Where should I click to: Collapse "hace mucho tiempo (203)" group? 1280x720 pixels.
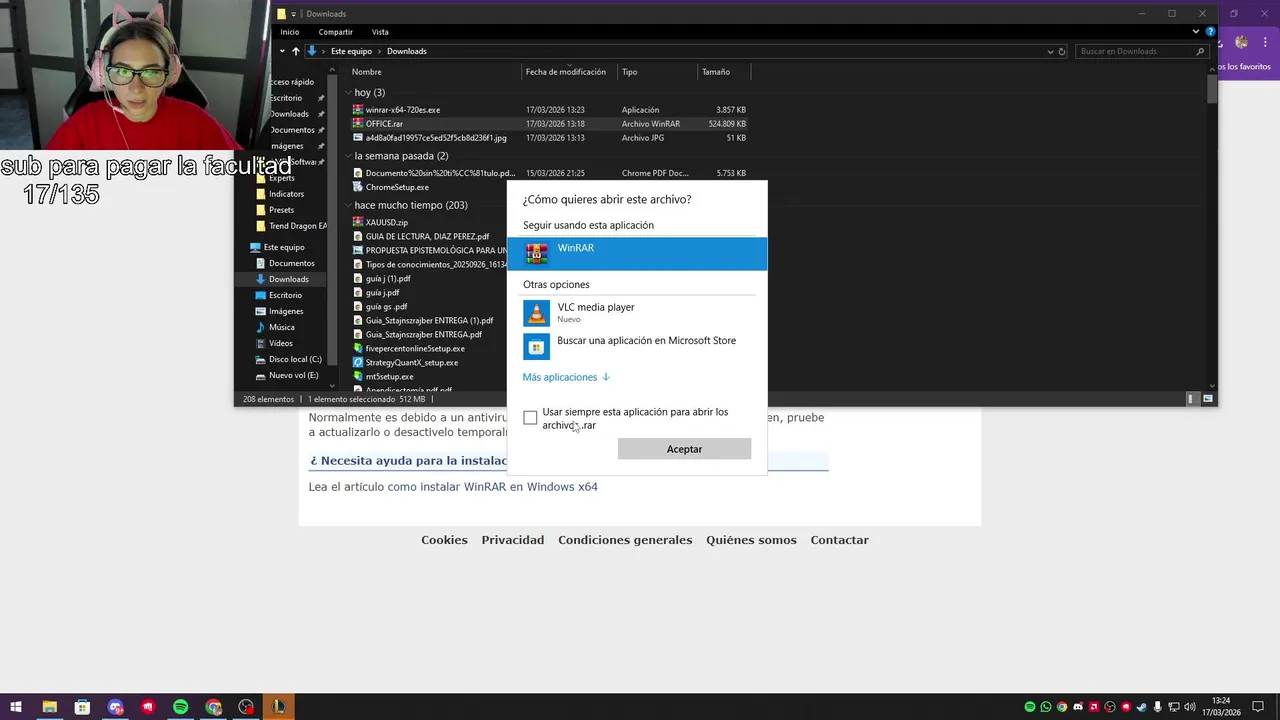click(x=348, y=205)
